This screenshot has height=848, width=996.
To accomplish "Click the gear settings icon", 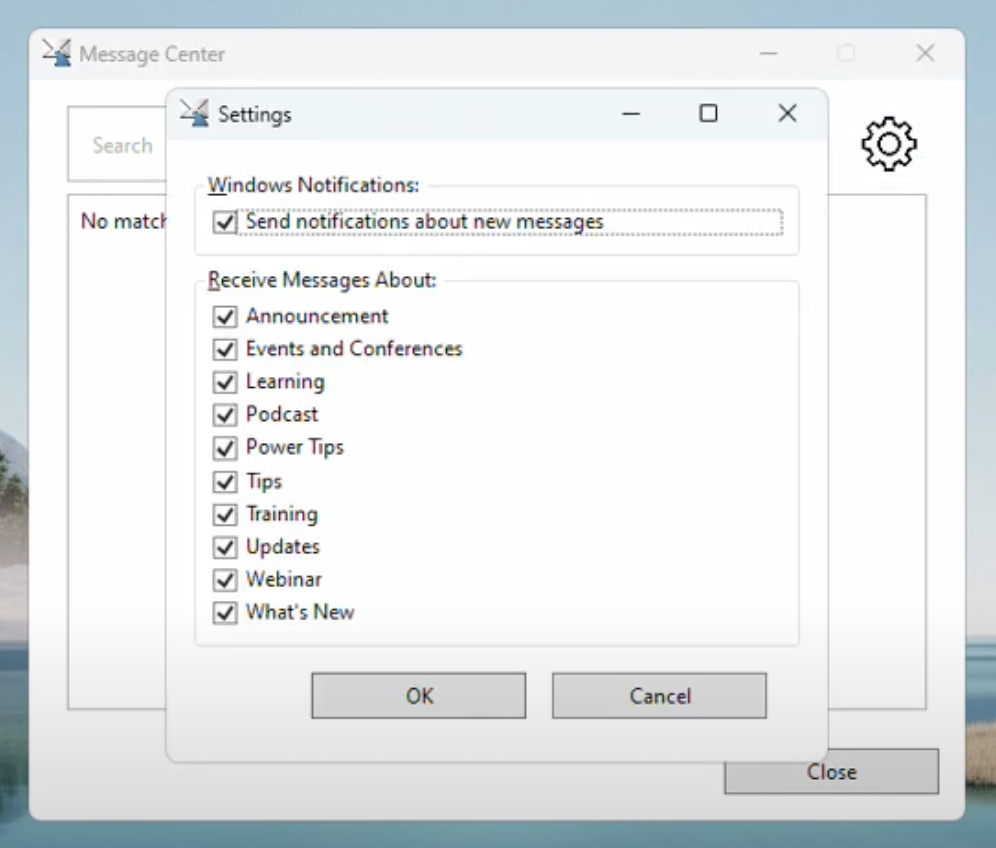I will coord(888,144).
